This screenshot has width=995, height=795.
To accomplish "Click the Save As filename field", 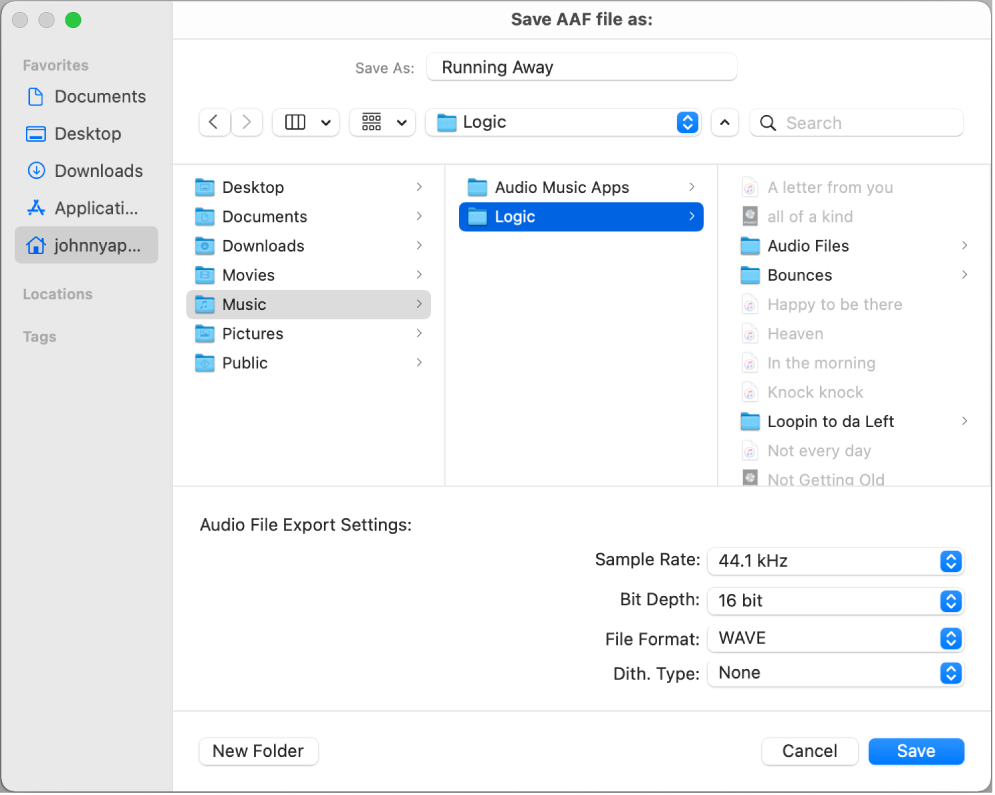I will coord(581,68).
